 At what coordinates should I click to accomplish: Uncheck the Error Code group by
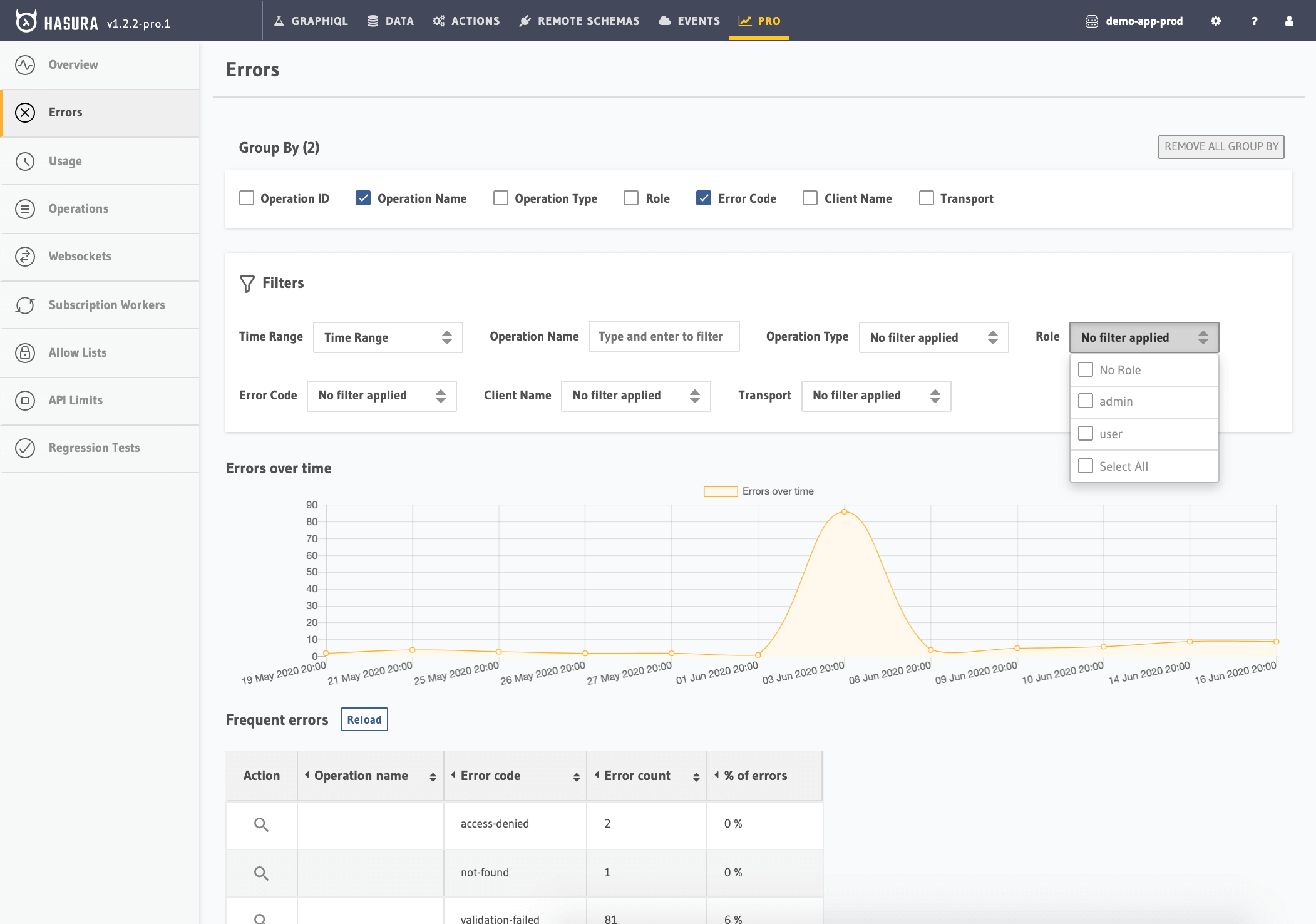click(x=704, y=198)
